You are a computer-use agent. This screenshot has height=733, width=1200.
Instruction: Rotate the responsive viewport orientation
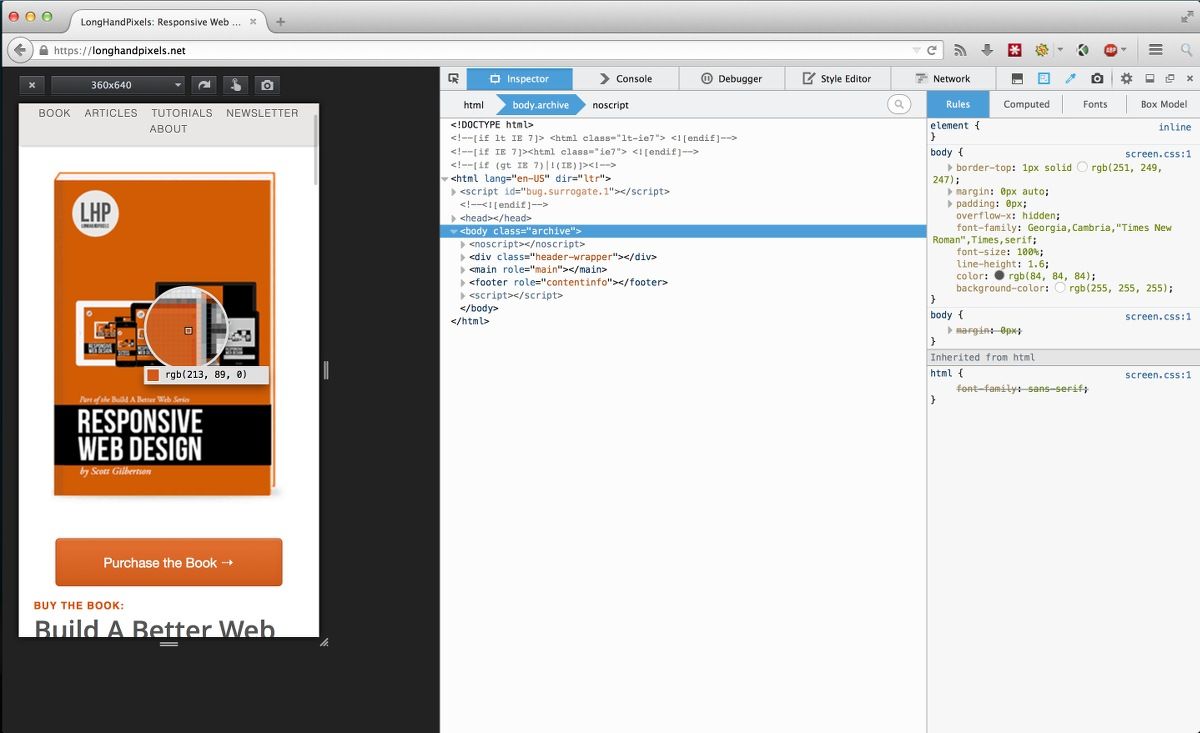click(x=205, y=86)
